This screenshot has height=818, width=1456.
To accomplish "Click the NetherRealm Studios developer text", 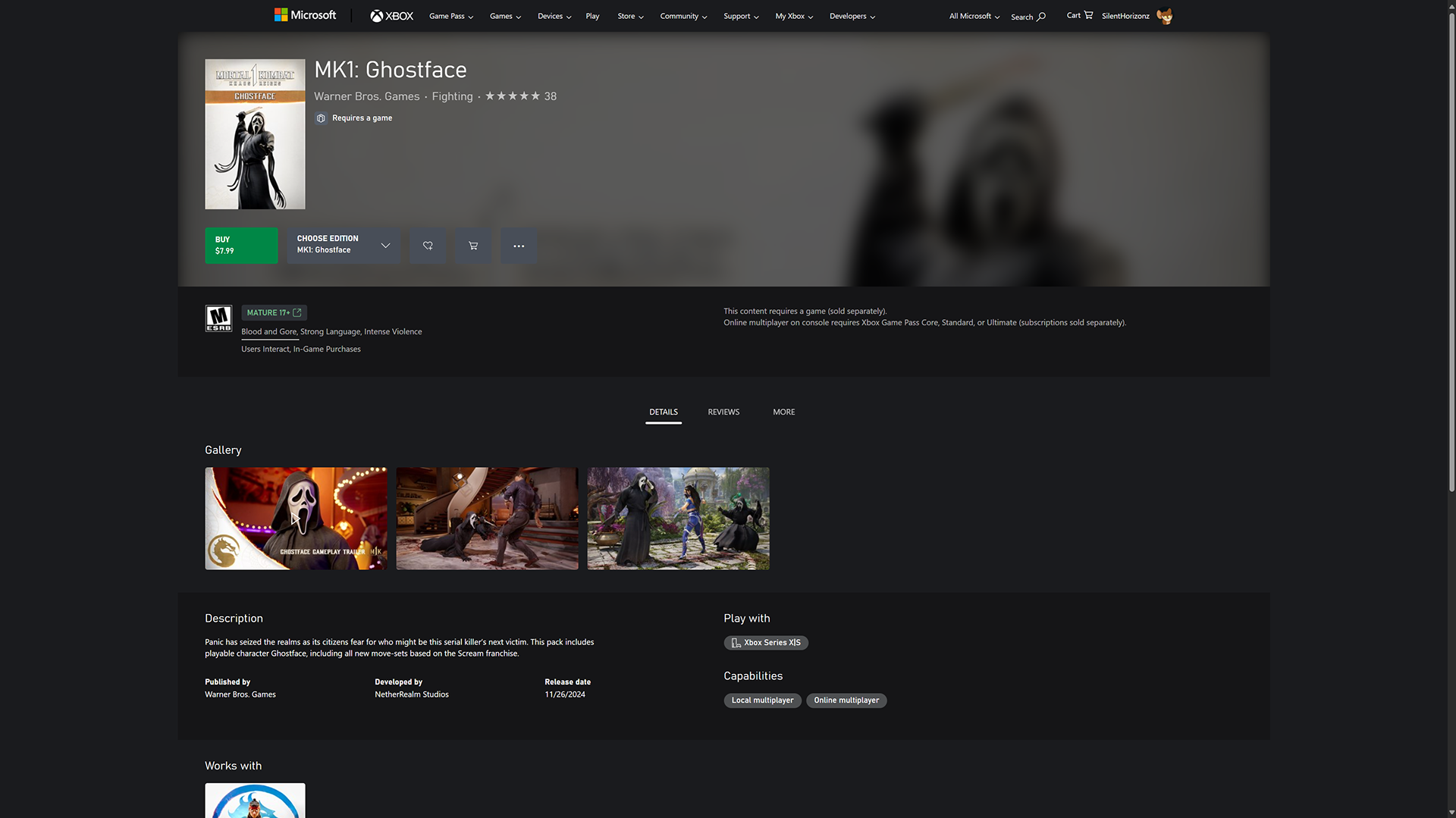I will point(412,694).
